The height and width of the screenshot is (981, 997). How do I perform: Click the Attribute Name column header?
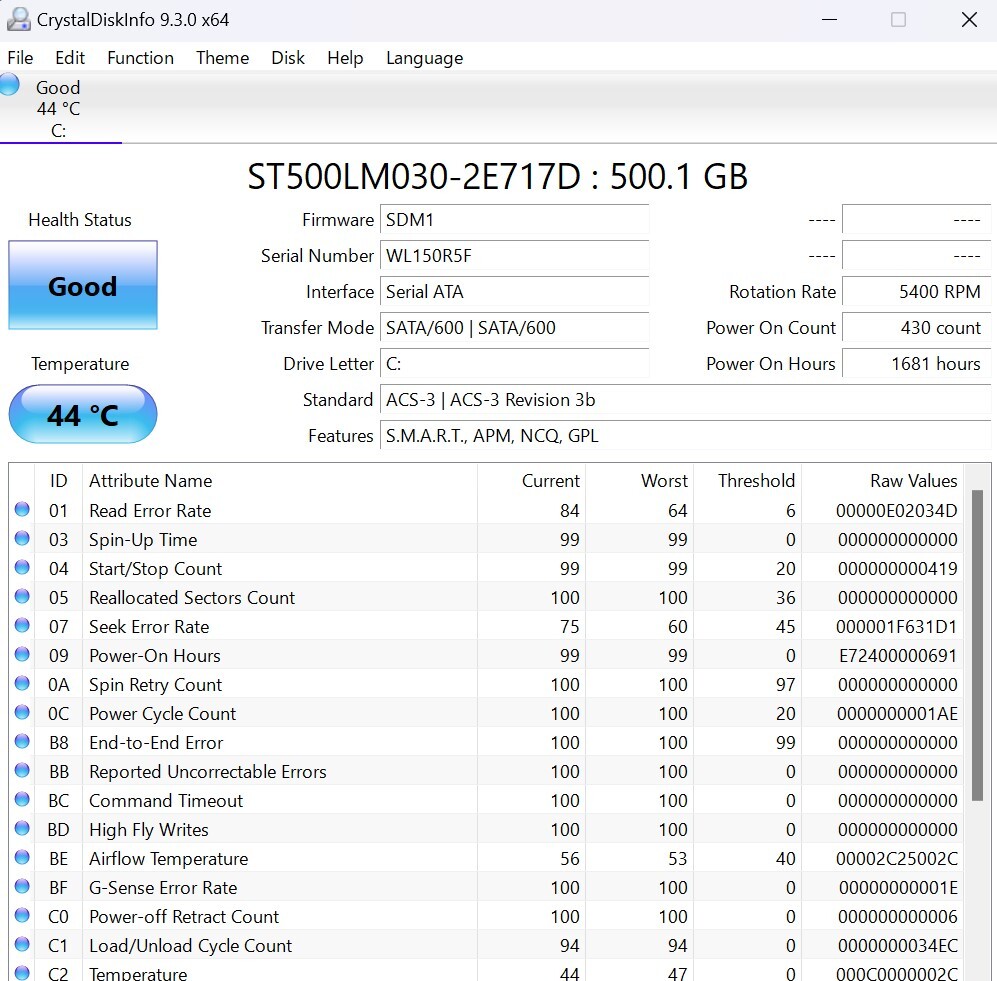[280, 481]
